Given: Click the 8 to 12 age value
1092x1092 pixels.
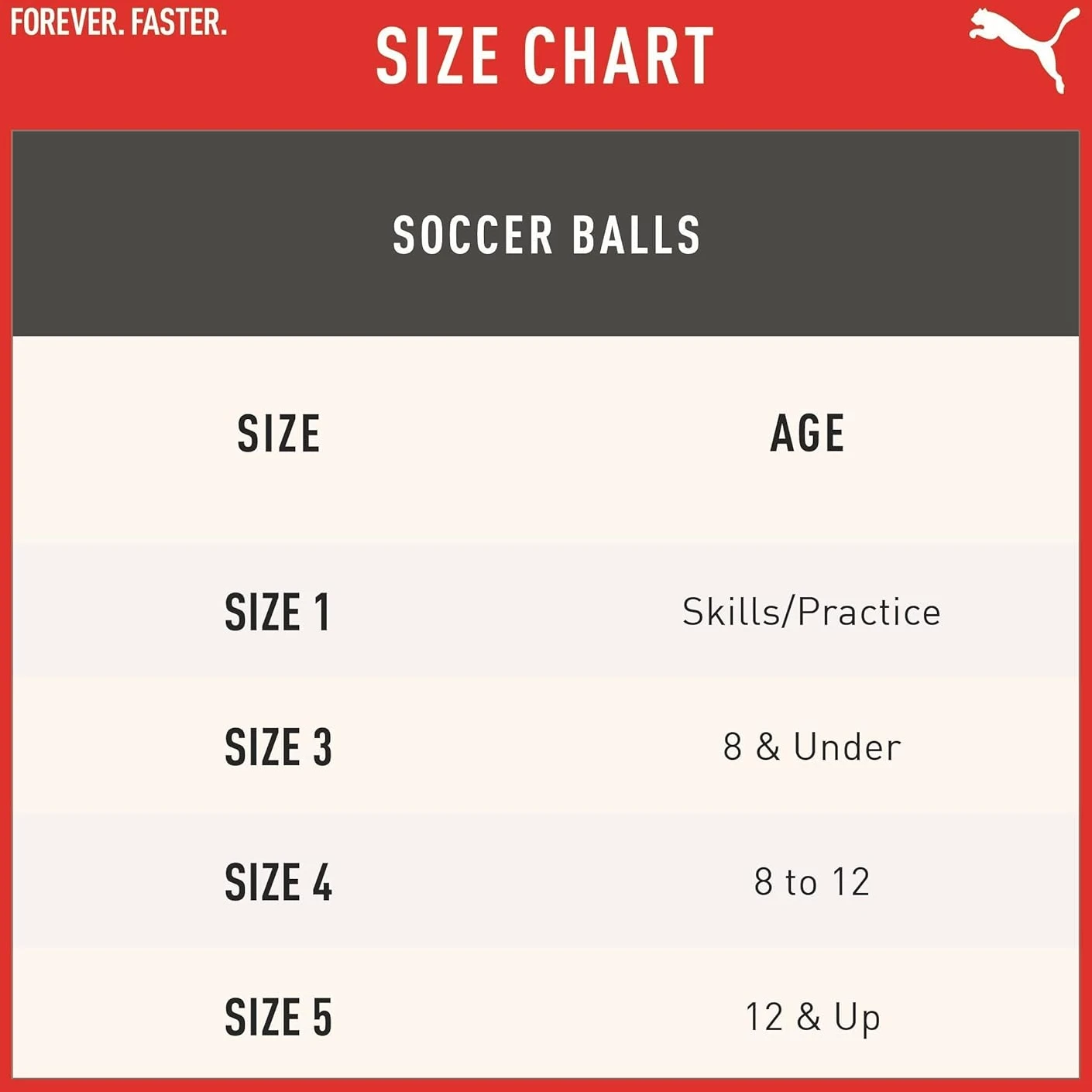Looking at the screenshot, I should click(812, 882).
